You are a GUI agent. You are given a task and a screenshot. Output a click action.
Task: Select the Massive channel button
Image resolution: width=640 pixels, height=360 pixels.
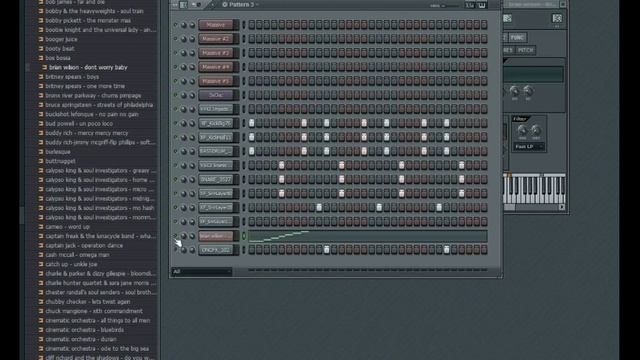tap(216, 25)
